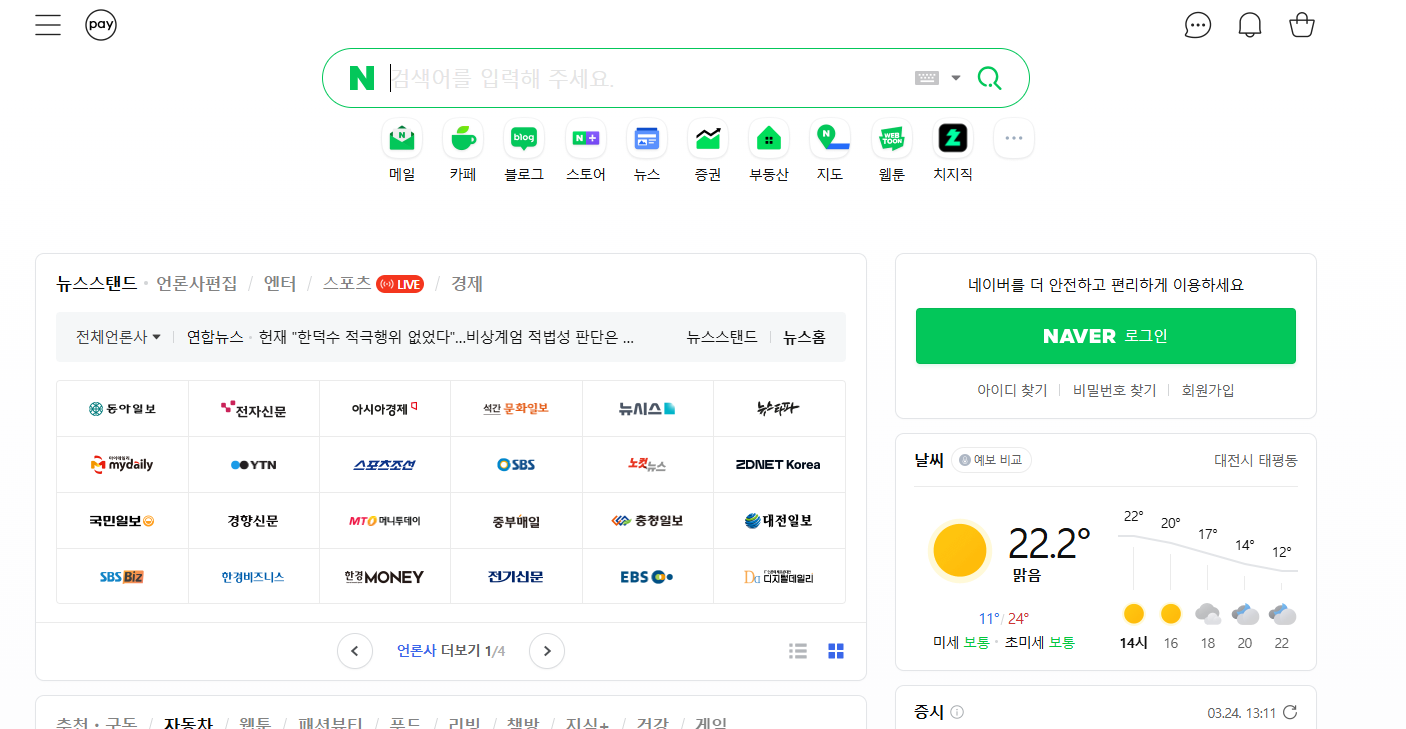
Task: Click the 뉴스스탠드 link in the headline bar
Action: (722, 337)
